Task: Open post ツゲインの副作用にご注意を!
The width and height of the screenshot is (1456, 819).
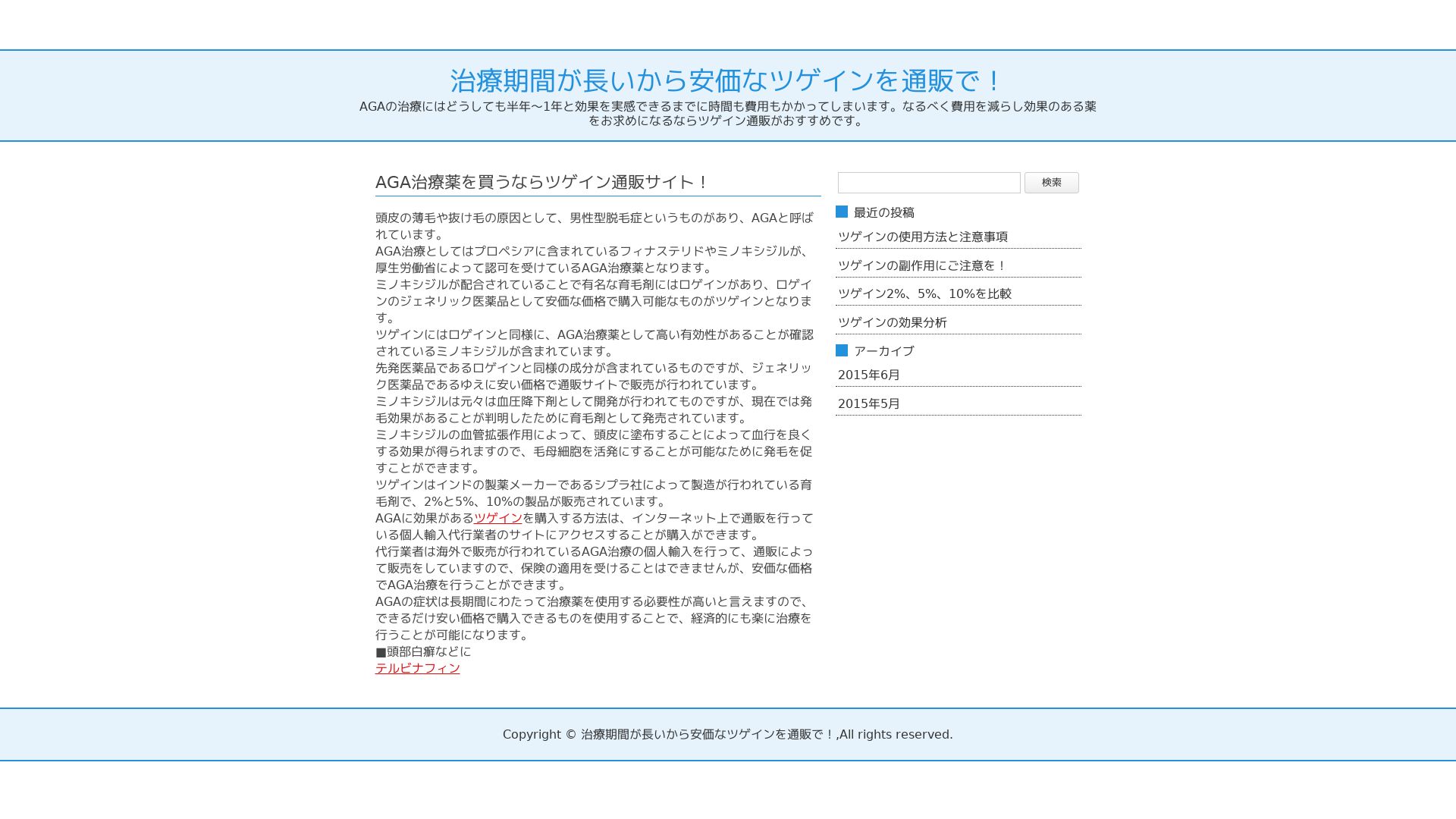Action: point(922,265)
